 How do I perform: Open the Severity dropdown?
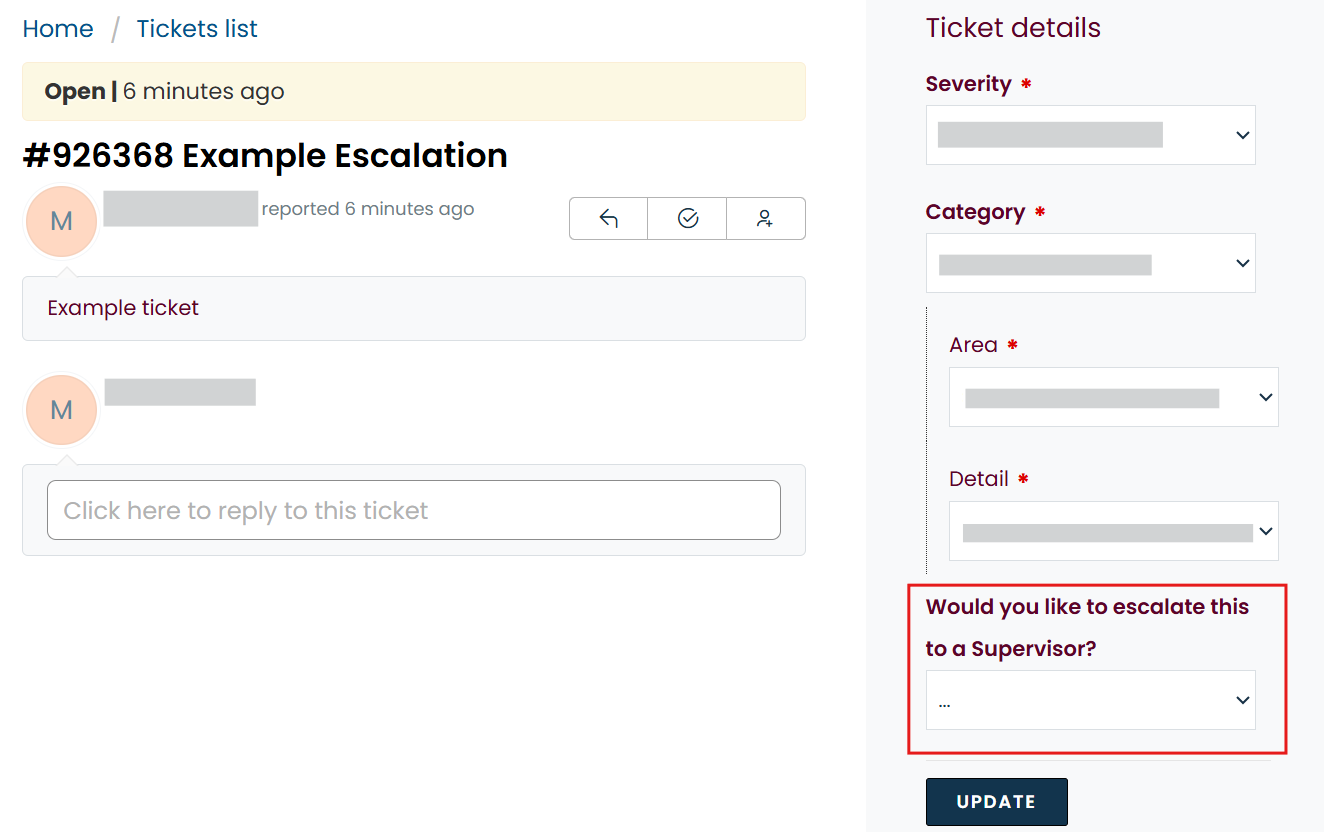[1090, 135]
